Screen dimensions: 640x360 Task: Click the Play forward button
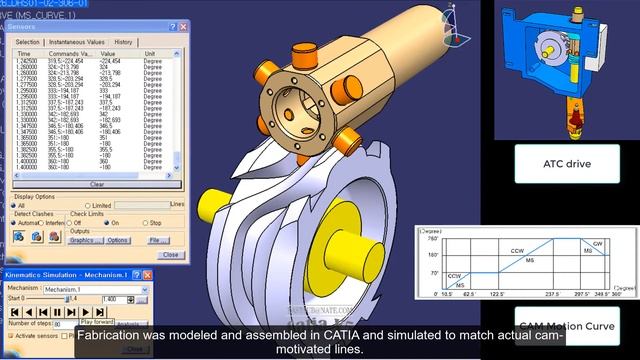click(86, 312)
